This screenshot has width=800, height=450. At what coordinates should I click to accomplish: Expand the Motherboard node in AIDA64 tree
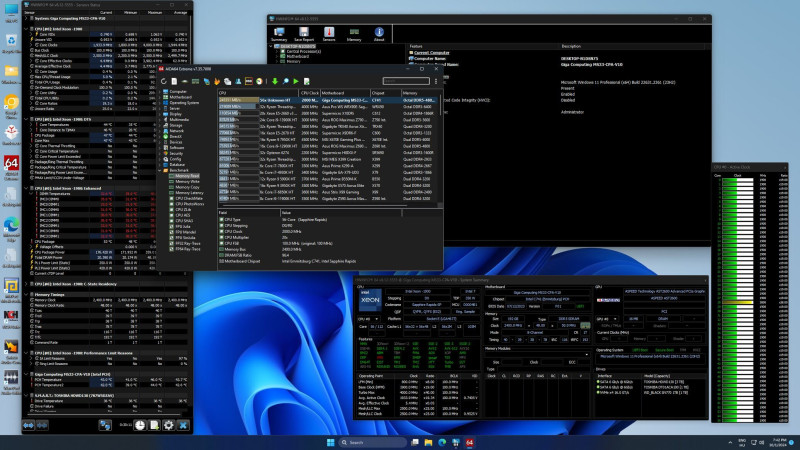[160, 97]
